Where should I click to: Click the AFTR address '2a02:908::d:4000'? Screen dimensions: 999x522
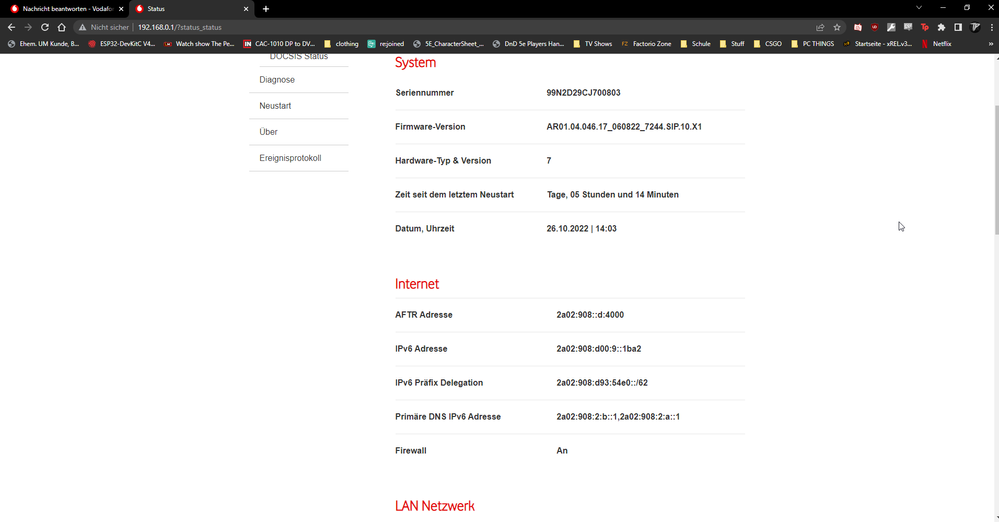tap(590, 315)
